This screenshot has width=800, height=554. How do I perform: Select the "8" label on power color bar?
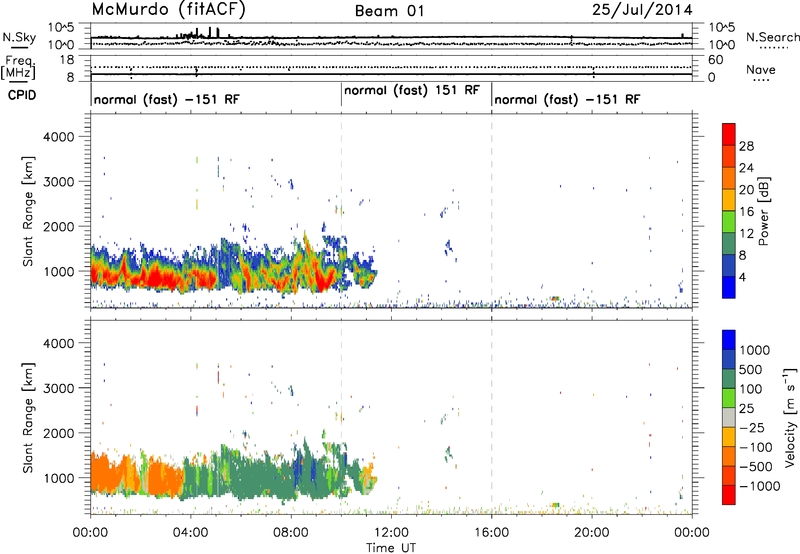click(743, 255)
